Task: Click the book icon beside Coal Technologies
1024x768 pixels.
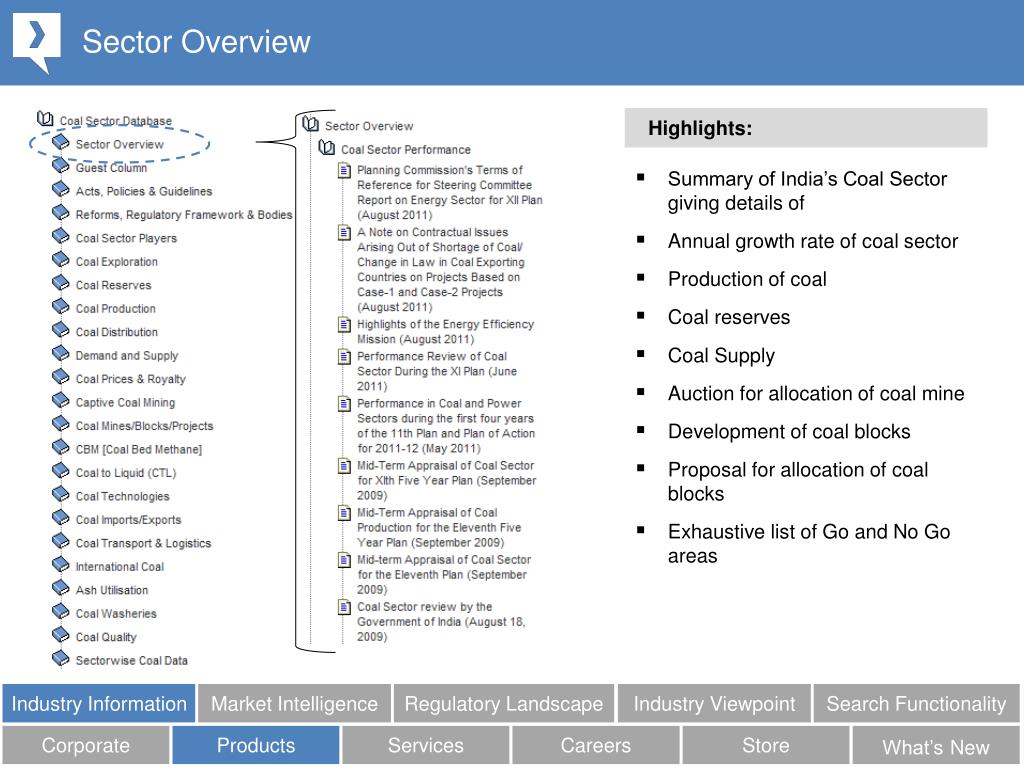Action: (x=61, y=494)
